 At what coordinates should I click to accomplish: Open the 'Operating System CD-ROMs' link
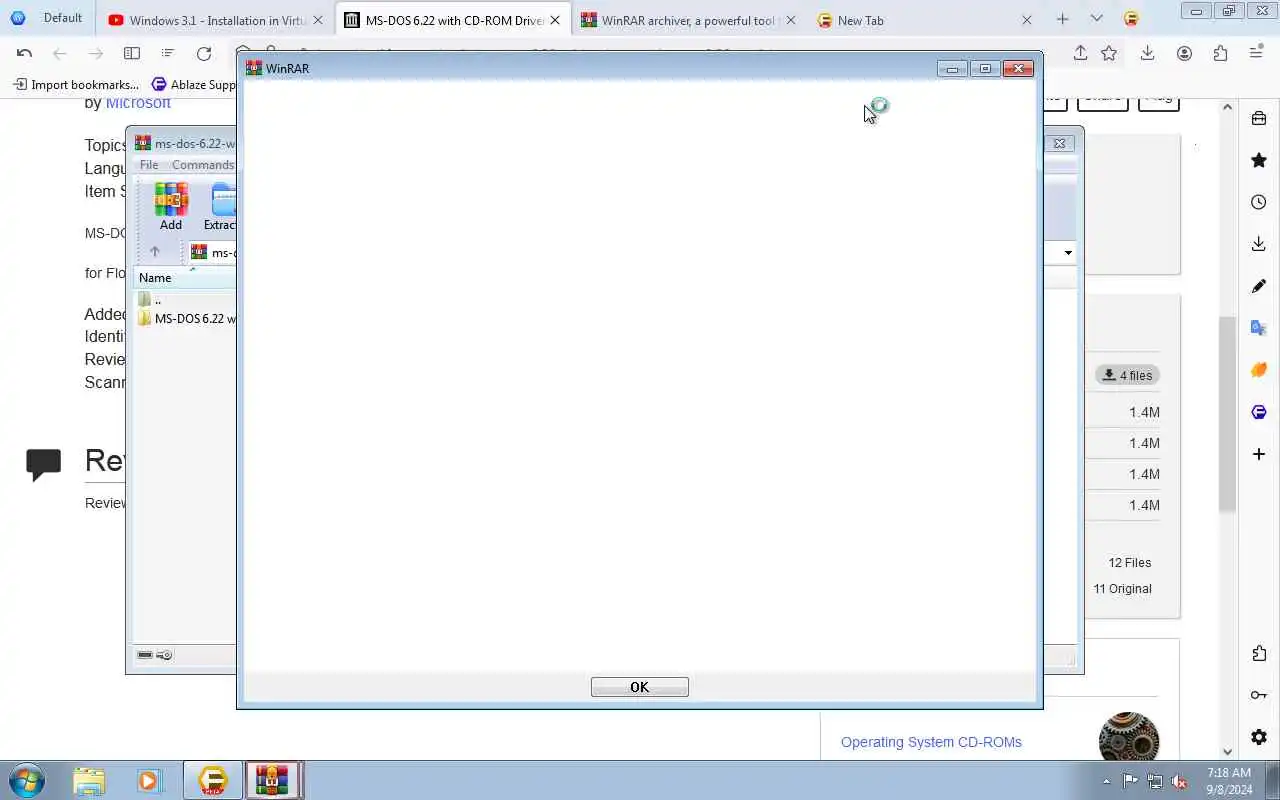point(931,742)
